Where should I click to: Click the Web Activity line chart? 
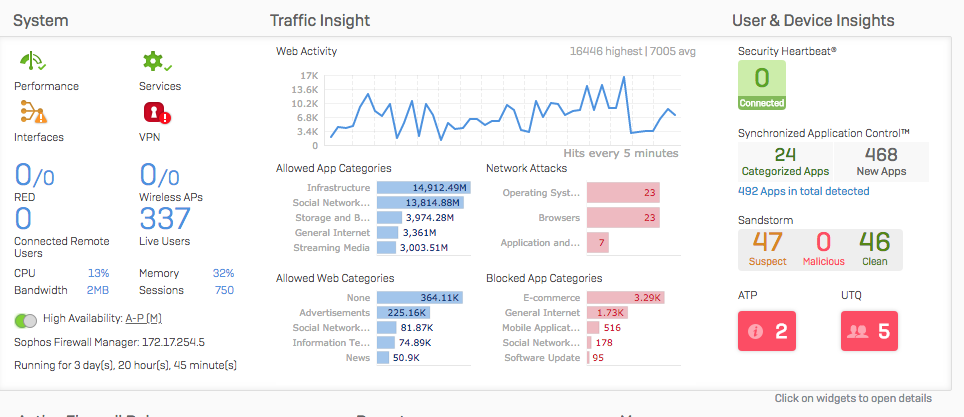pyautogui.click(x=503, y=111)
